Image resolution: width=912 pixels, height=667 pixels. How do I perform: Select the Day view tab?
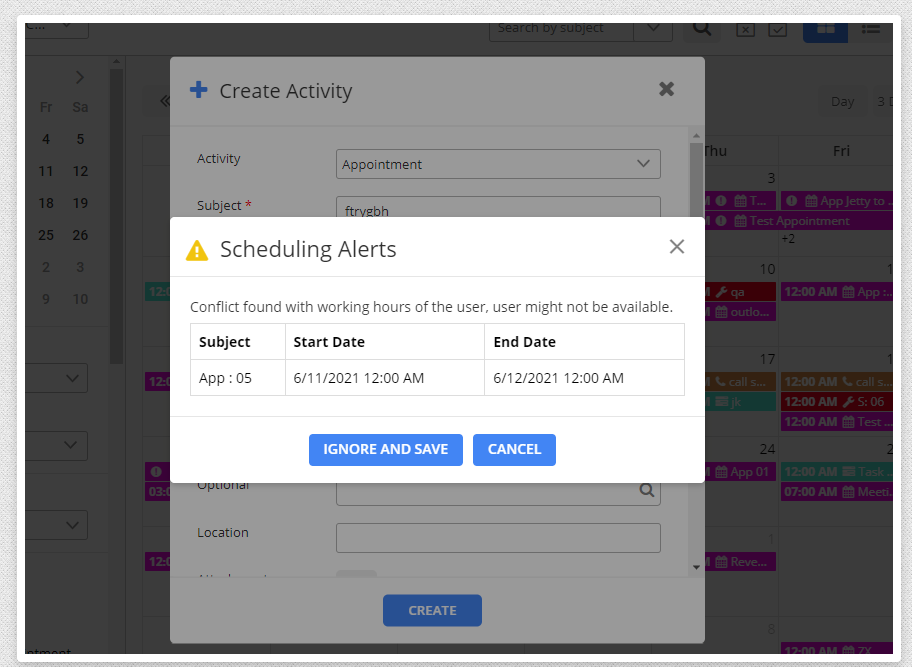842,101
